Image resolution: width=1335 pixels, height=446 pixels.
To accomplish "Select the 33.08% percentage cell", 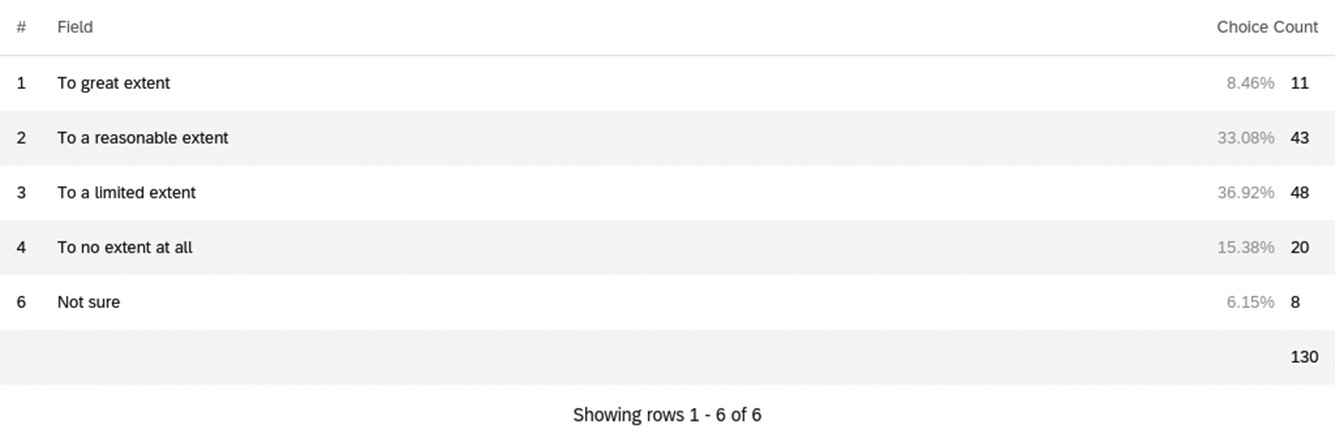I will (x=1245, y=138).
